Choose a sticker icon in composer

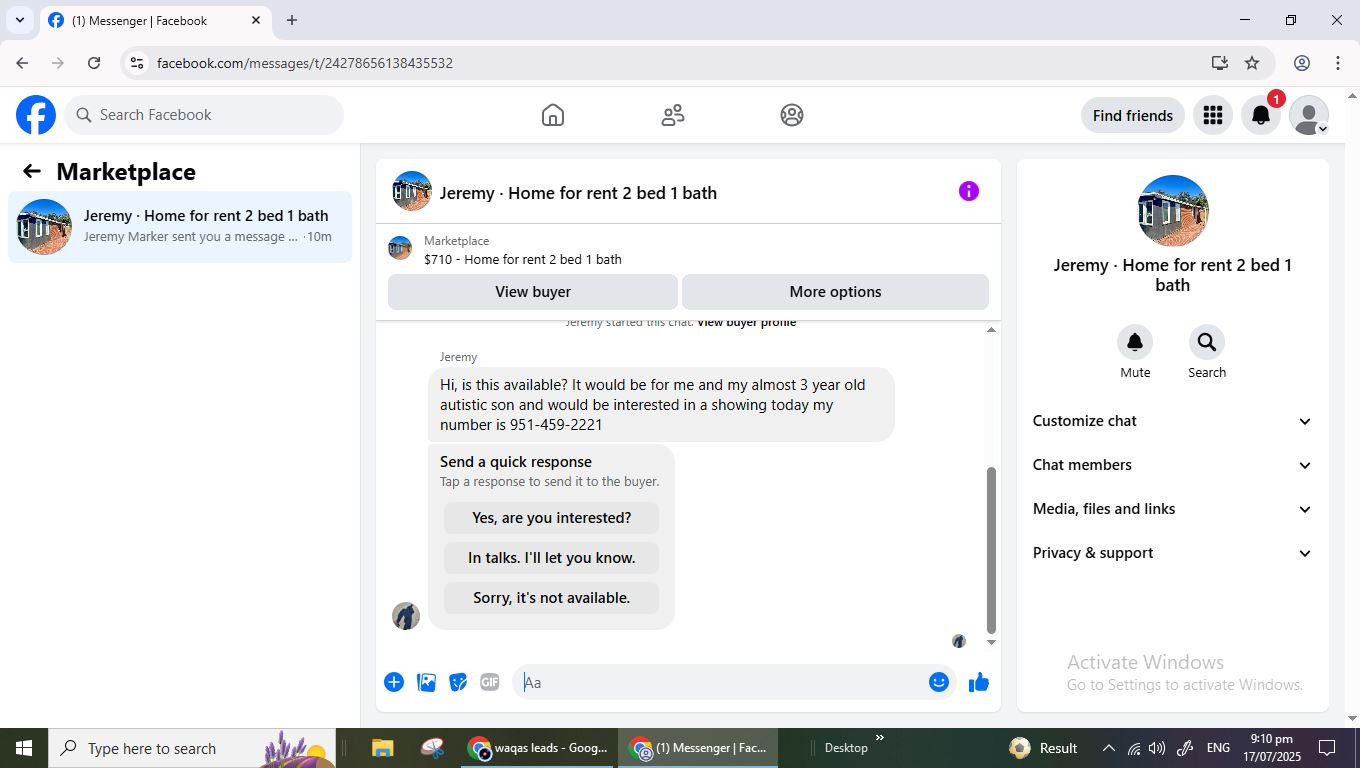[458, 682]
